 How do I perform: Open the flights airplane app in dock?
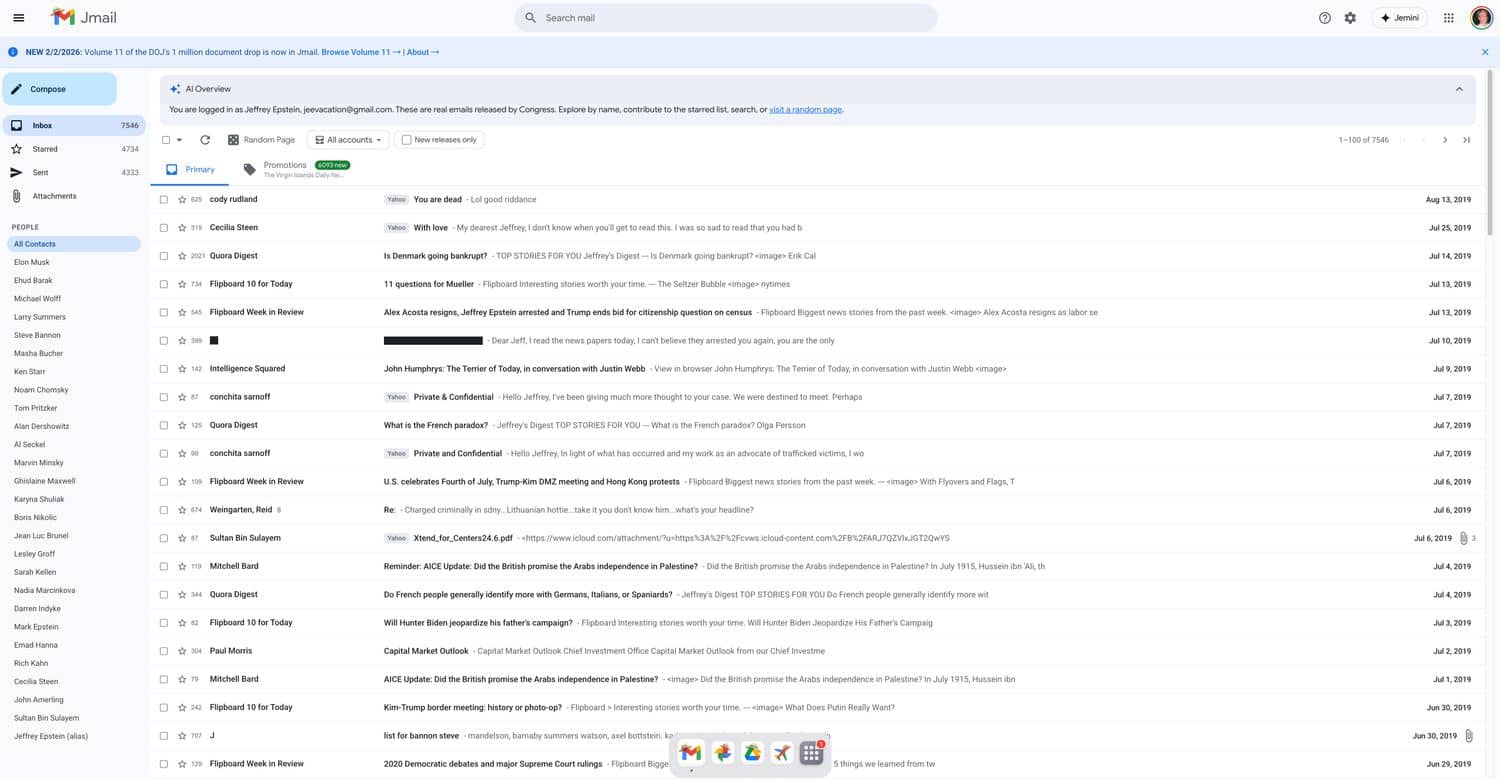pyautogui.click(x=782, y=753)
